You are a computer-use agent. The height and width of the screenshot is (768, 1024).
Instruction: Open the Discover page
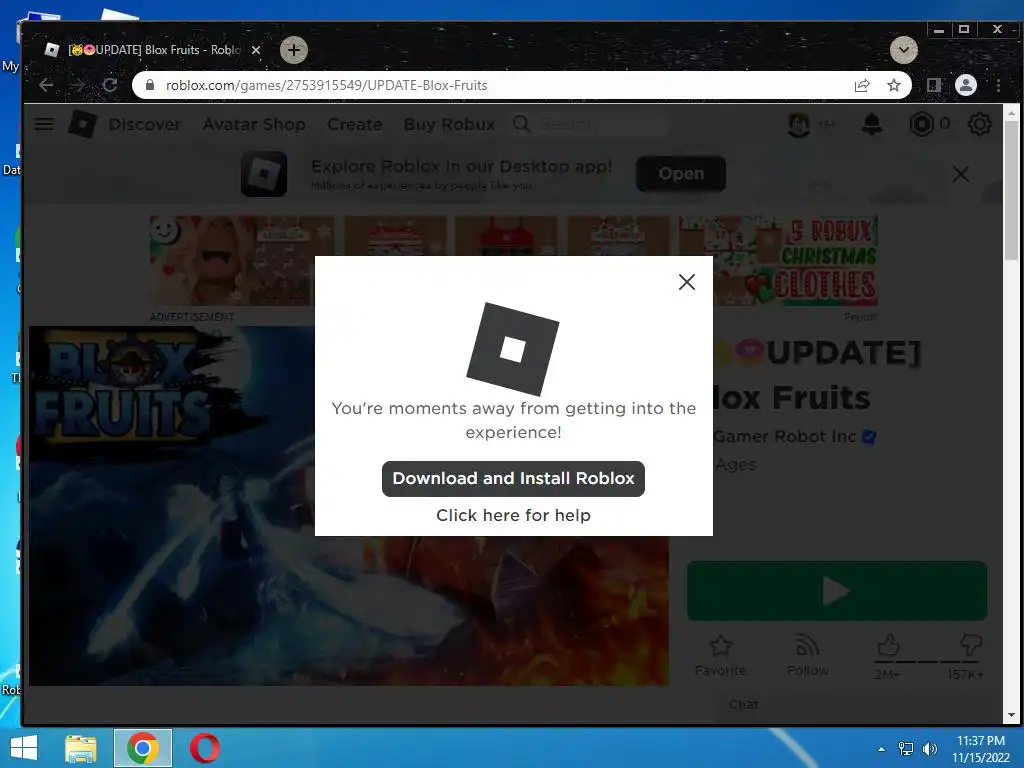tap(145, 124)
